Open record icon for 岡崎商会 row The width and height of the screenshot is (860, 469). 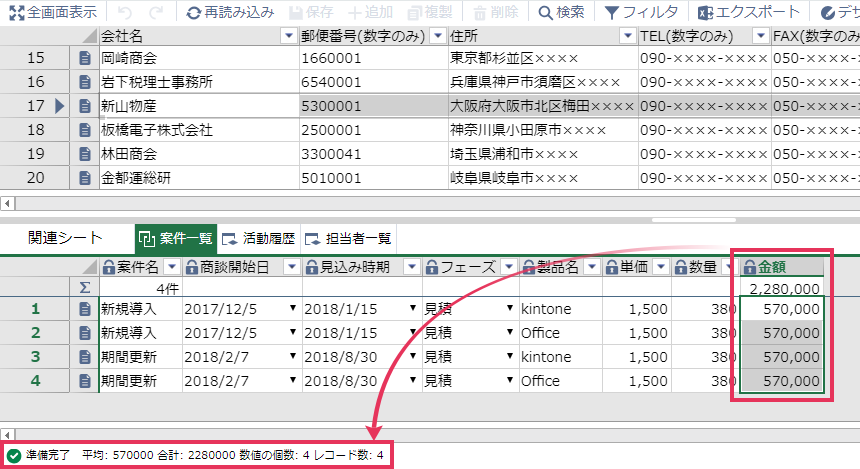click(85, 58)
